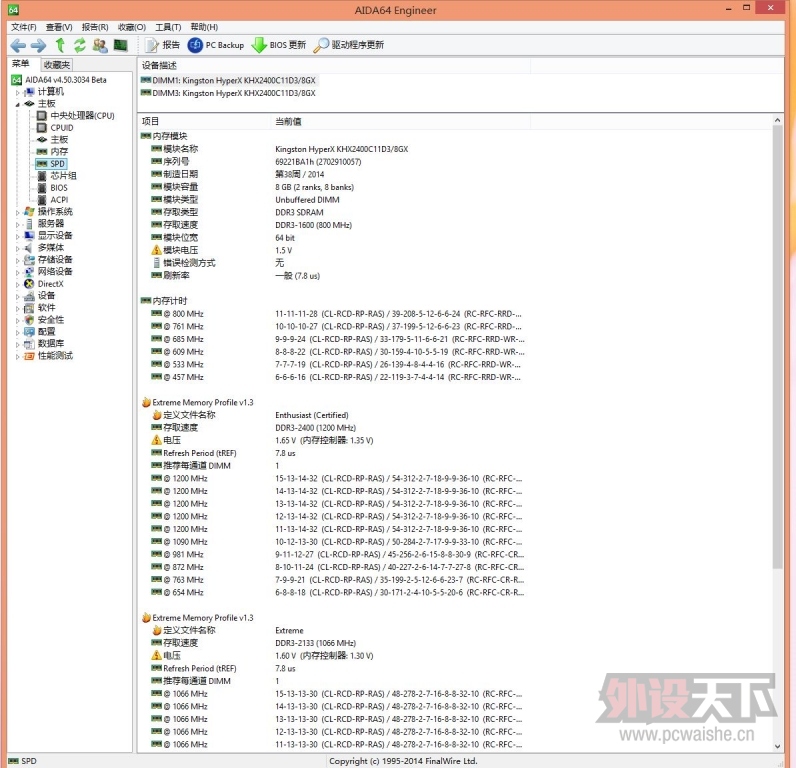The image size is (796, 768).
Task: Click the vertical scrollbar thumb
Action: coord(777,348)
